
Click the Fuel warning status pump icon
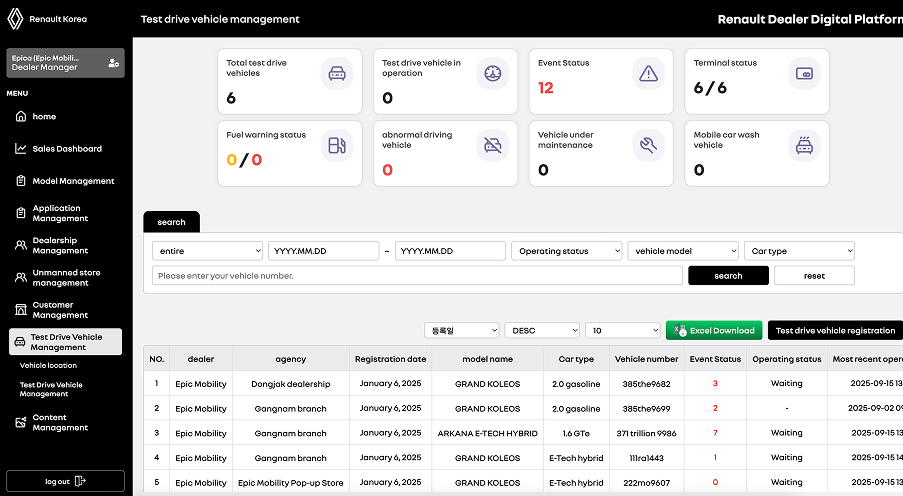337,145
